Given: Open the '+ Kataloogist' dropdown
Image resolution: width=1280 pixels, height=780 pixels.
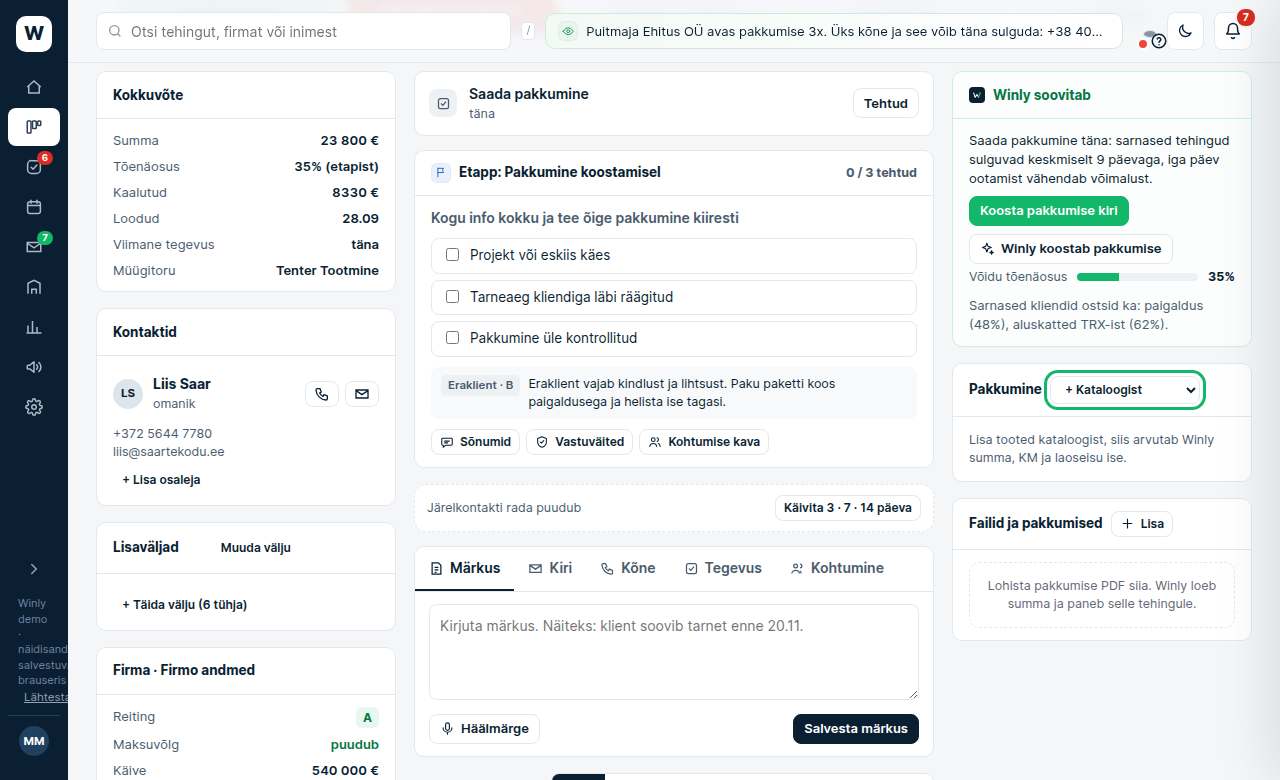Looking at the screenshot, I should point(1125,390).
